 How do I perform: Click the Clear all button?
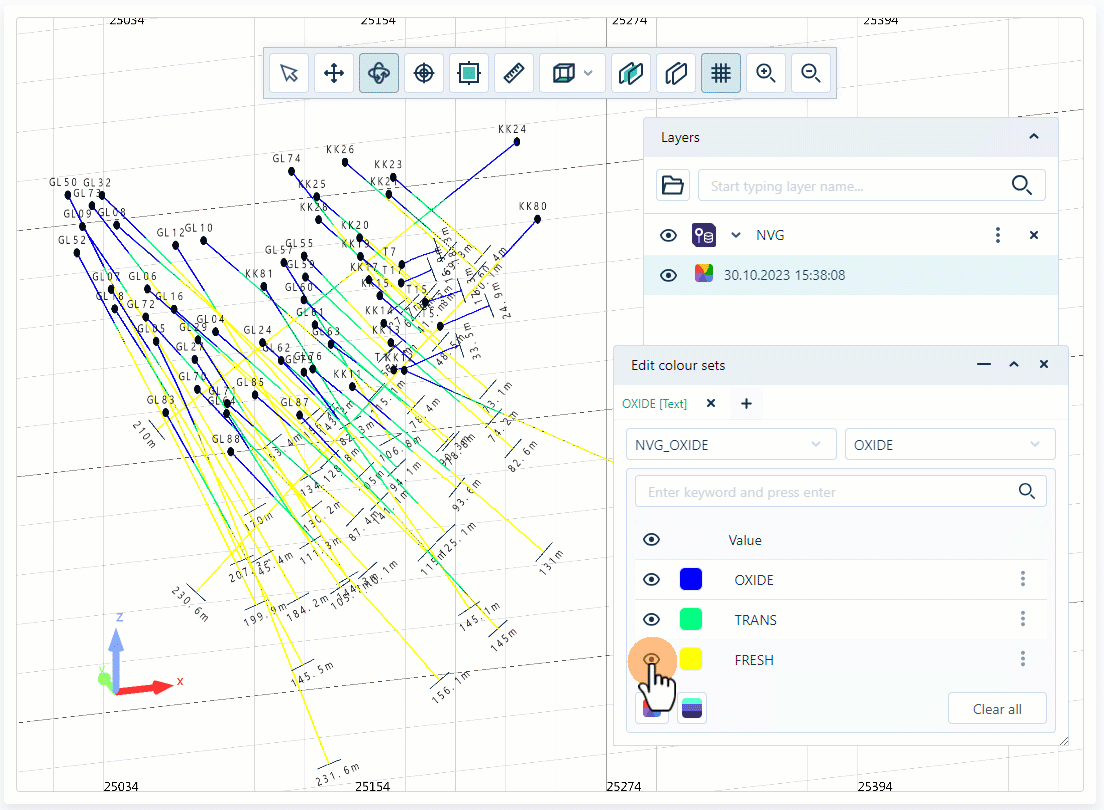pos(997,708)
